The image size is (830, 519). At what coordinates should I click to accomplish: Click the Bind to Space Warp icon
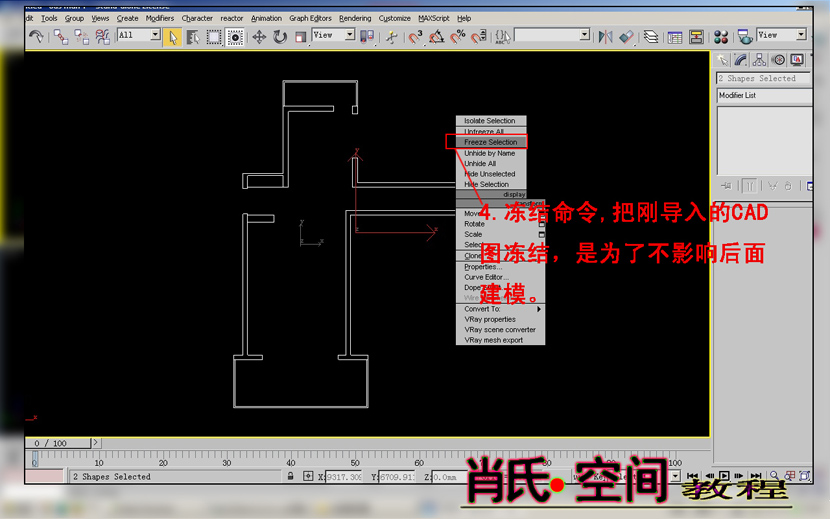[102, 37]
